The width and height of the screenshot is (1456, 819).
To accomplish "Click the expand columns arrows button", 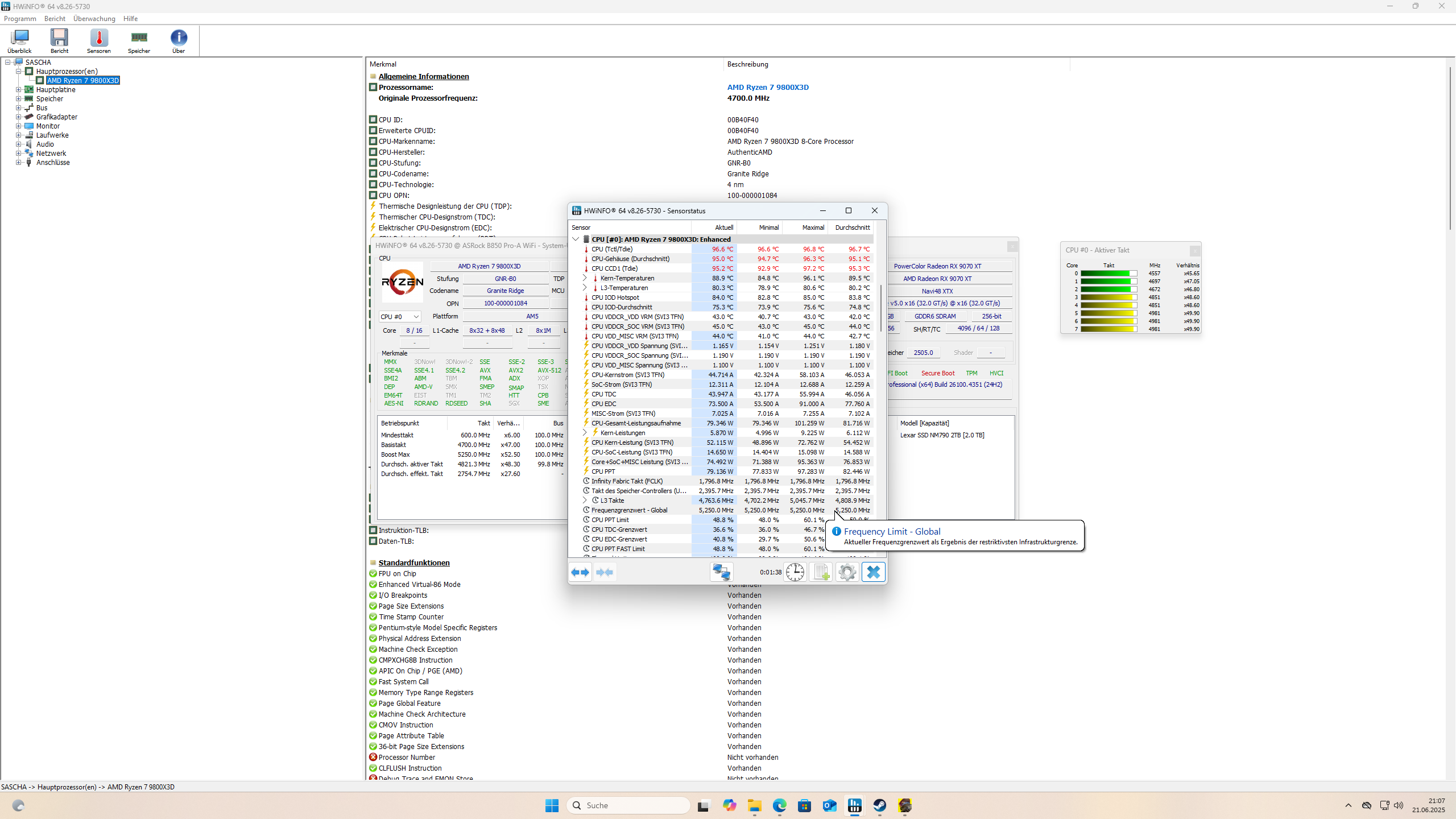I will (x=580, y=572).
